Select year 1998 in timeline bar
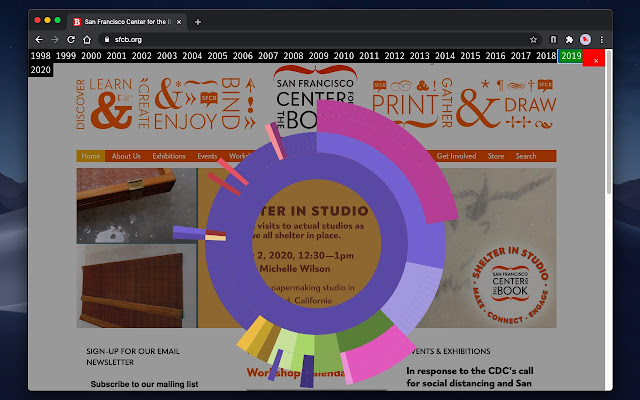This screenshot has height=400, width=640. pyautogui.click(x=41, y=56)
